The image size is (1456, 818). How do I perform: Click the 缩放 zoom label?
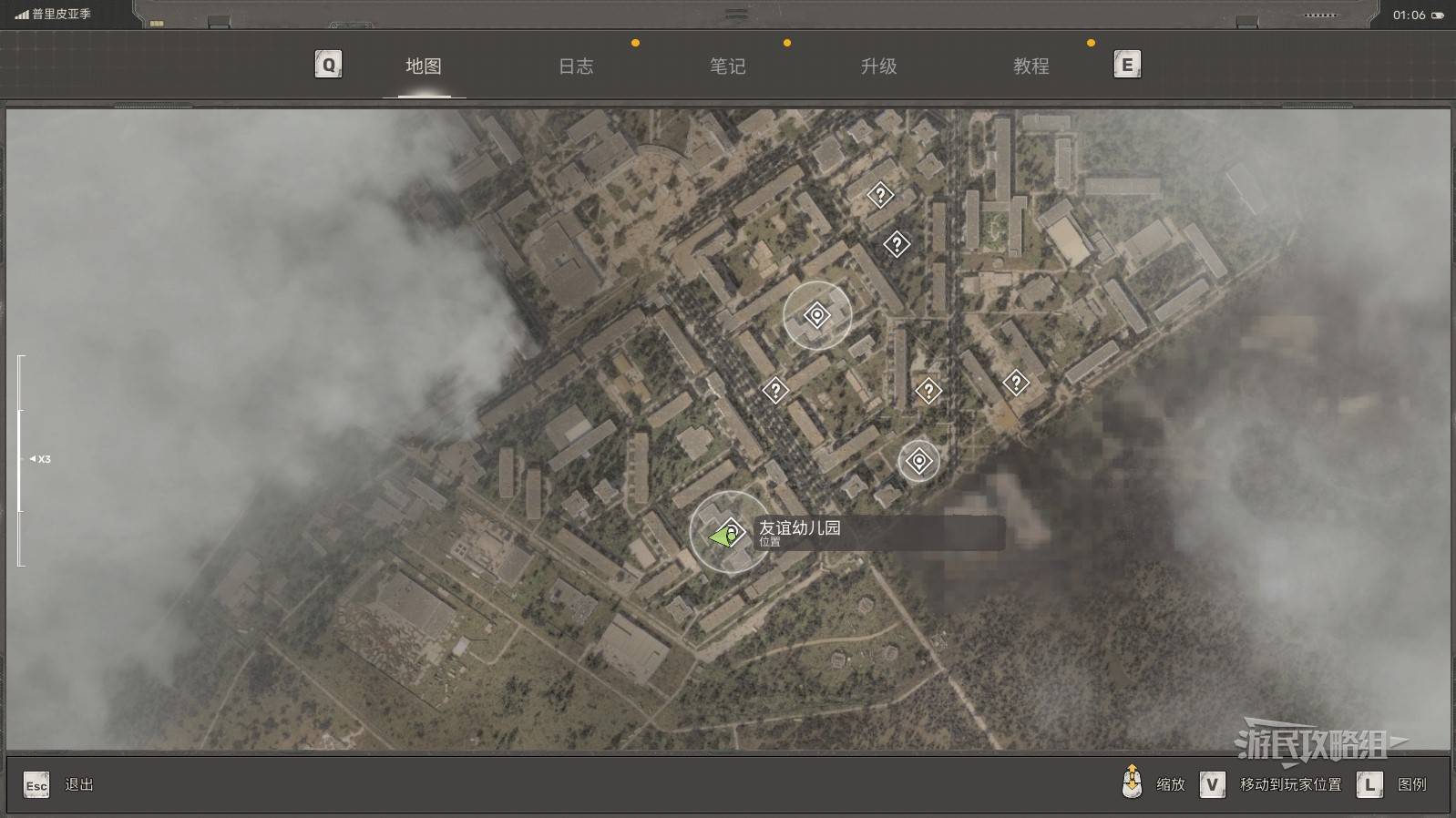tap(1171, 784)
